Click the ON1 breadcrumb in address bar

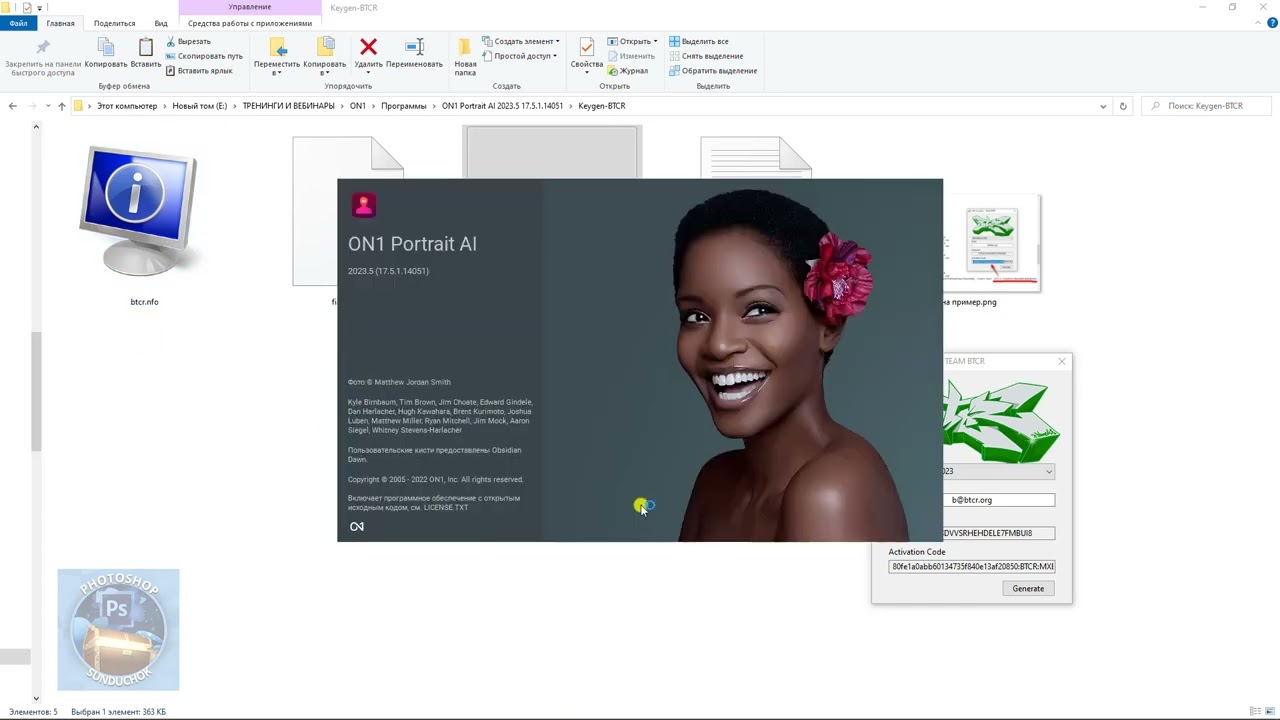pyautogui.click(x=357, y=106)
